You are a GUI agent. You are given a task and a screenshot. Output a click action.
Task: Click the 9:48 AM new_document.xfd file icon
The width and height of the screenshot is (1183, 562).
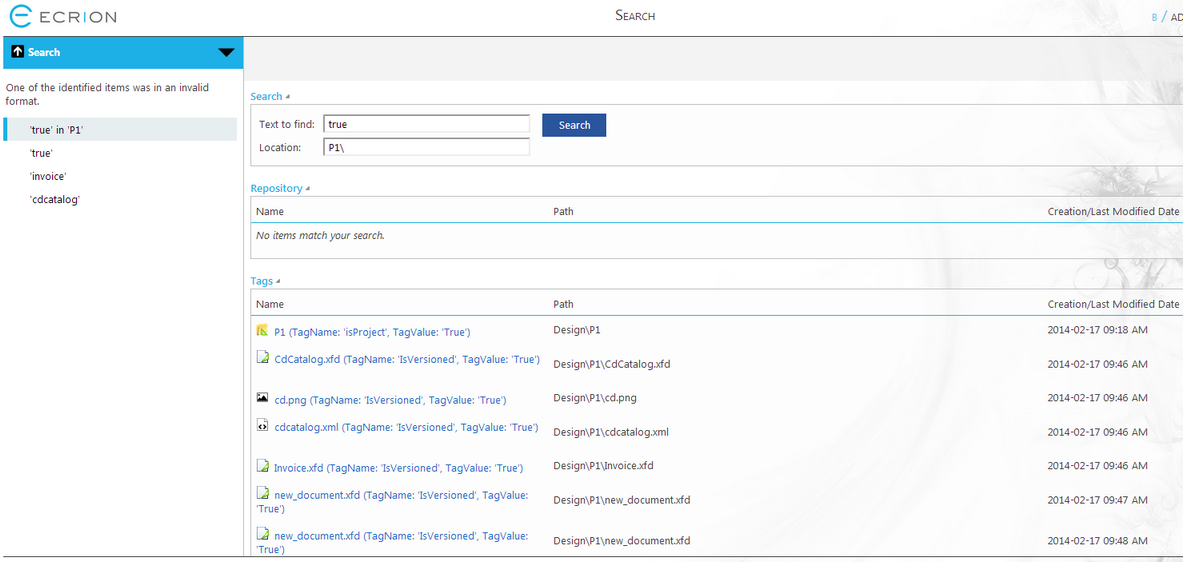click(x=262, y=534)
